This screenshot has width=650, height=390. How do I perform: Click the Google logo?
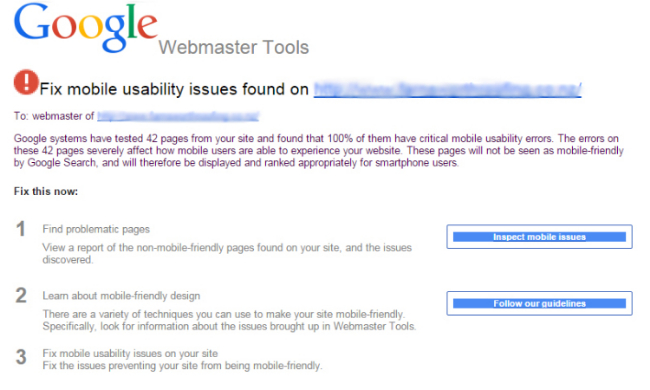[86, 27]
